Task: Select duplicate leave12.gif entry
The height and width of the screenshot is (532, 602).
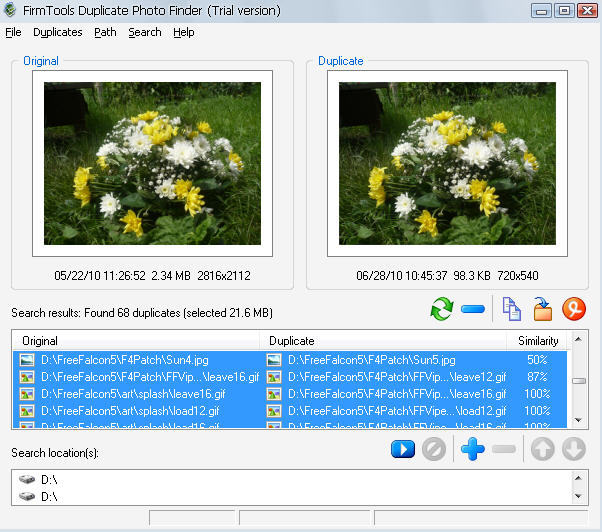Action: point(397,377)
